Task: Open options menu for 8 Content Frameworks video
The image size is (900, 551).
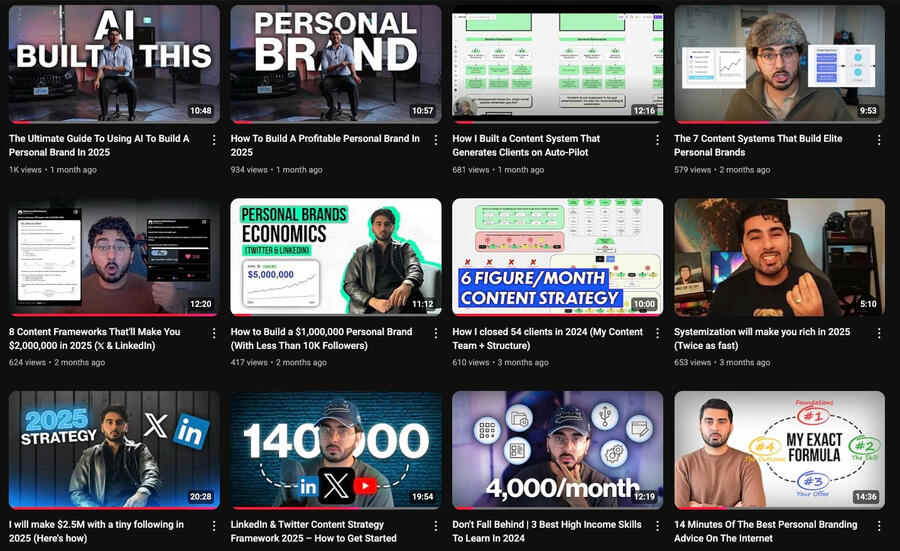Action: [214, 332]
